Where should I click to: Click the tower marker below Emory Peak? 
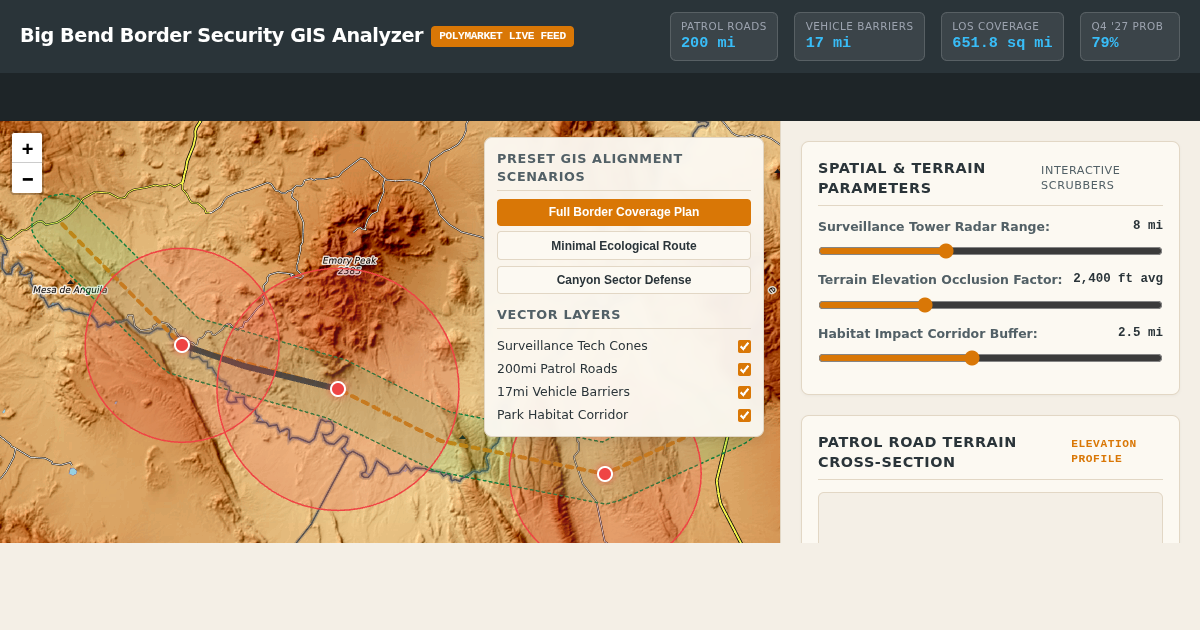[x=338, y=389]
